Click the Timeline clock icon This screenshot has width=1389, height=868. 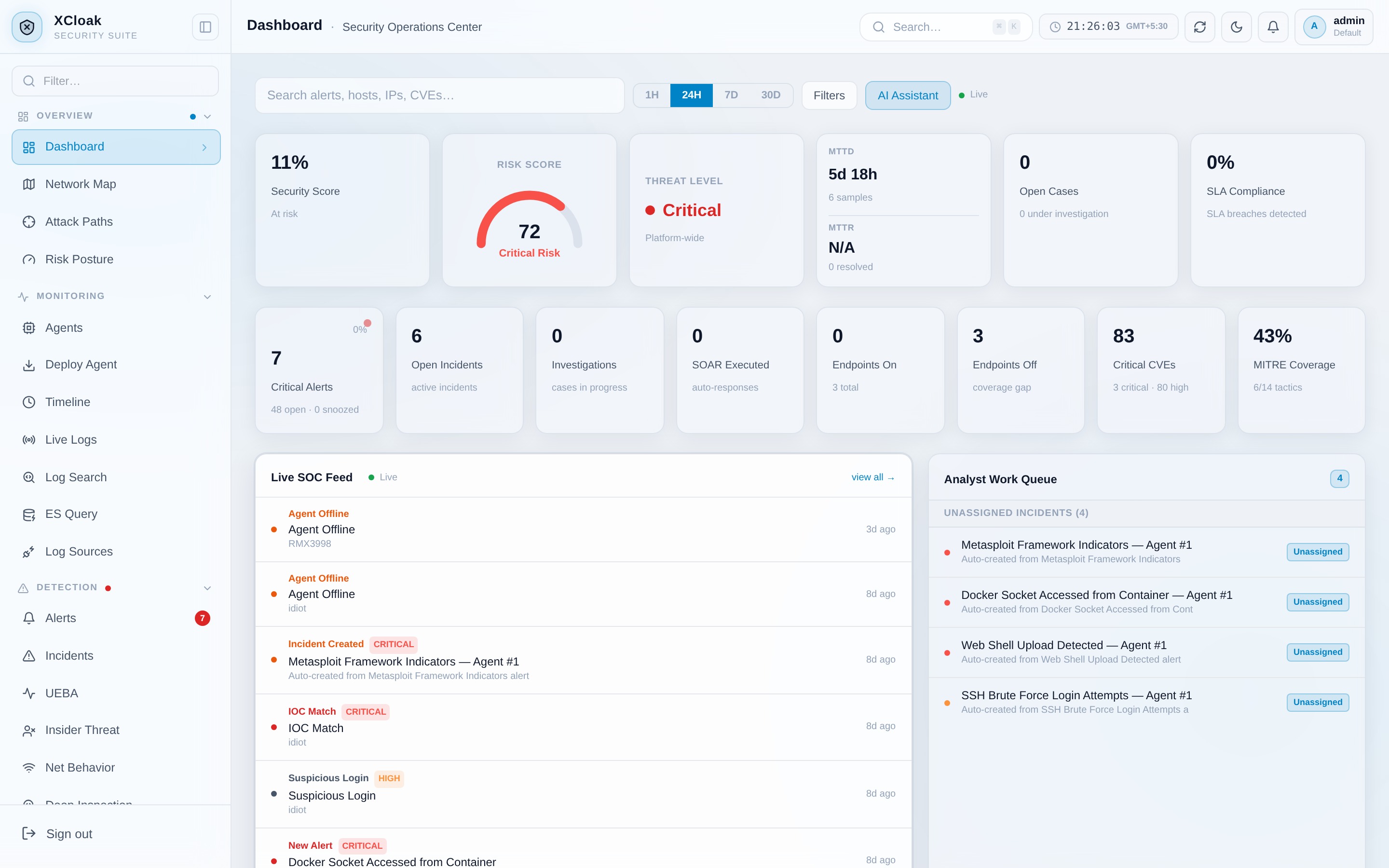(x=29, y=403)
